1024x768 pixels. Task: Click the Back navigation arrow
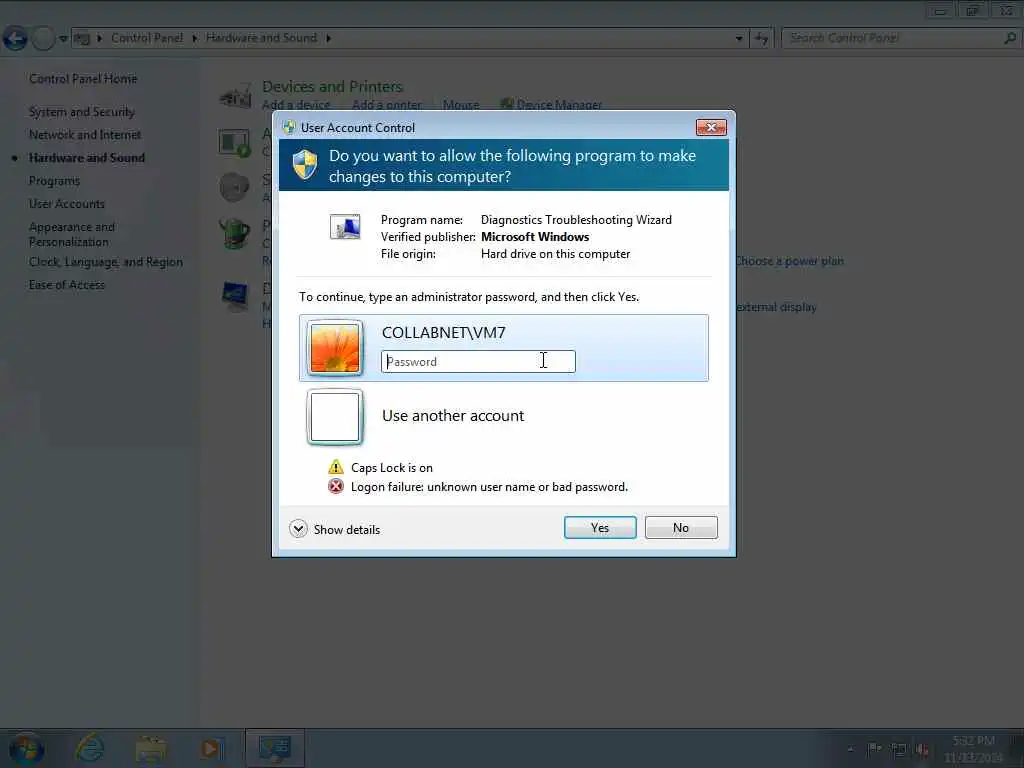pos(16,39)
